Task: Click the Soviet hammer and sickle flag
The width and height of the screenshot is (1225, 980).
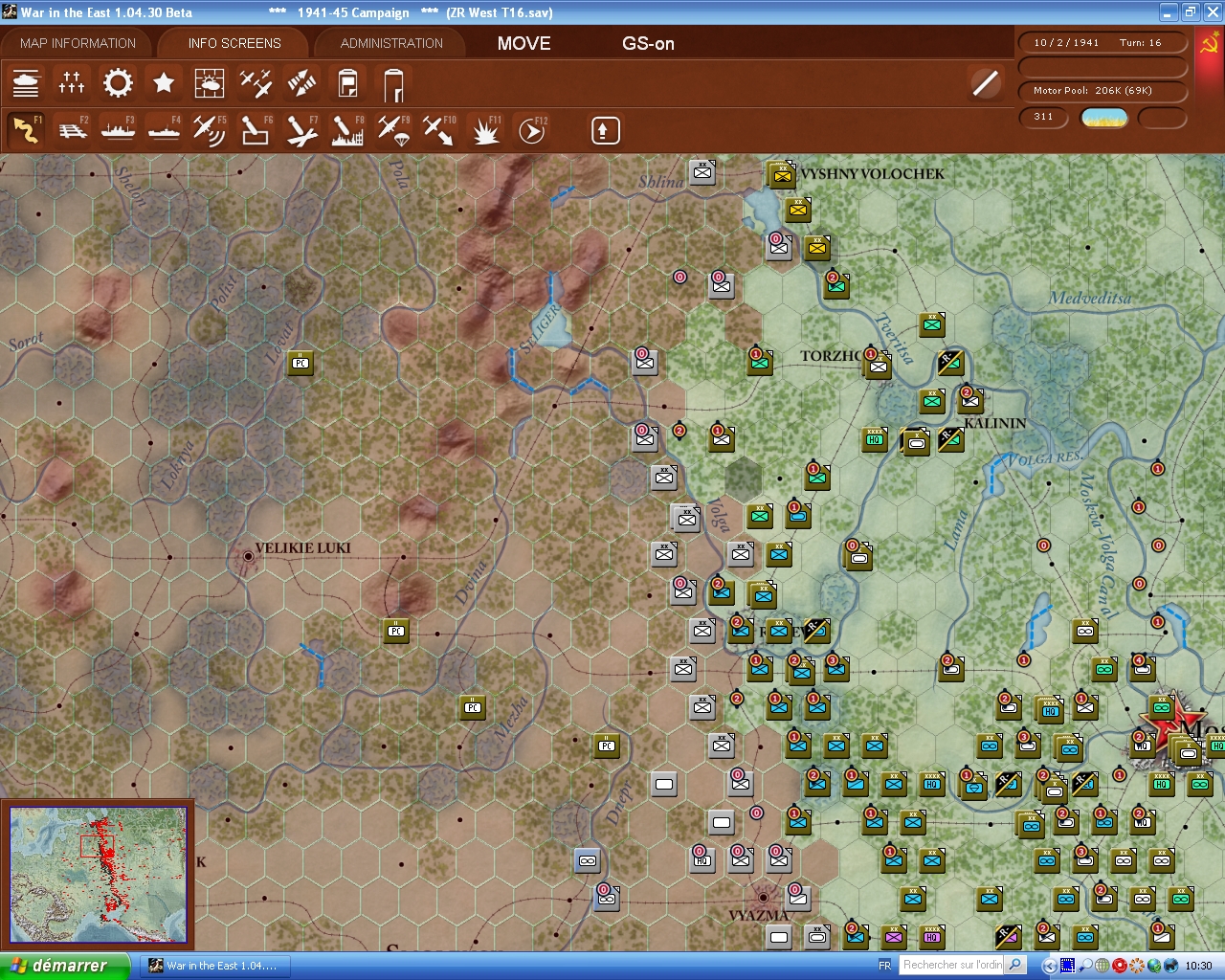Action: pyautogui.click(x=1210, y=44)
